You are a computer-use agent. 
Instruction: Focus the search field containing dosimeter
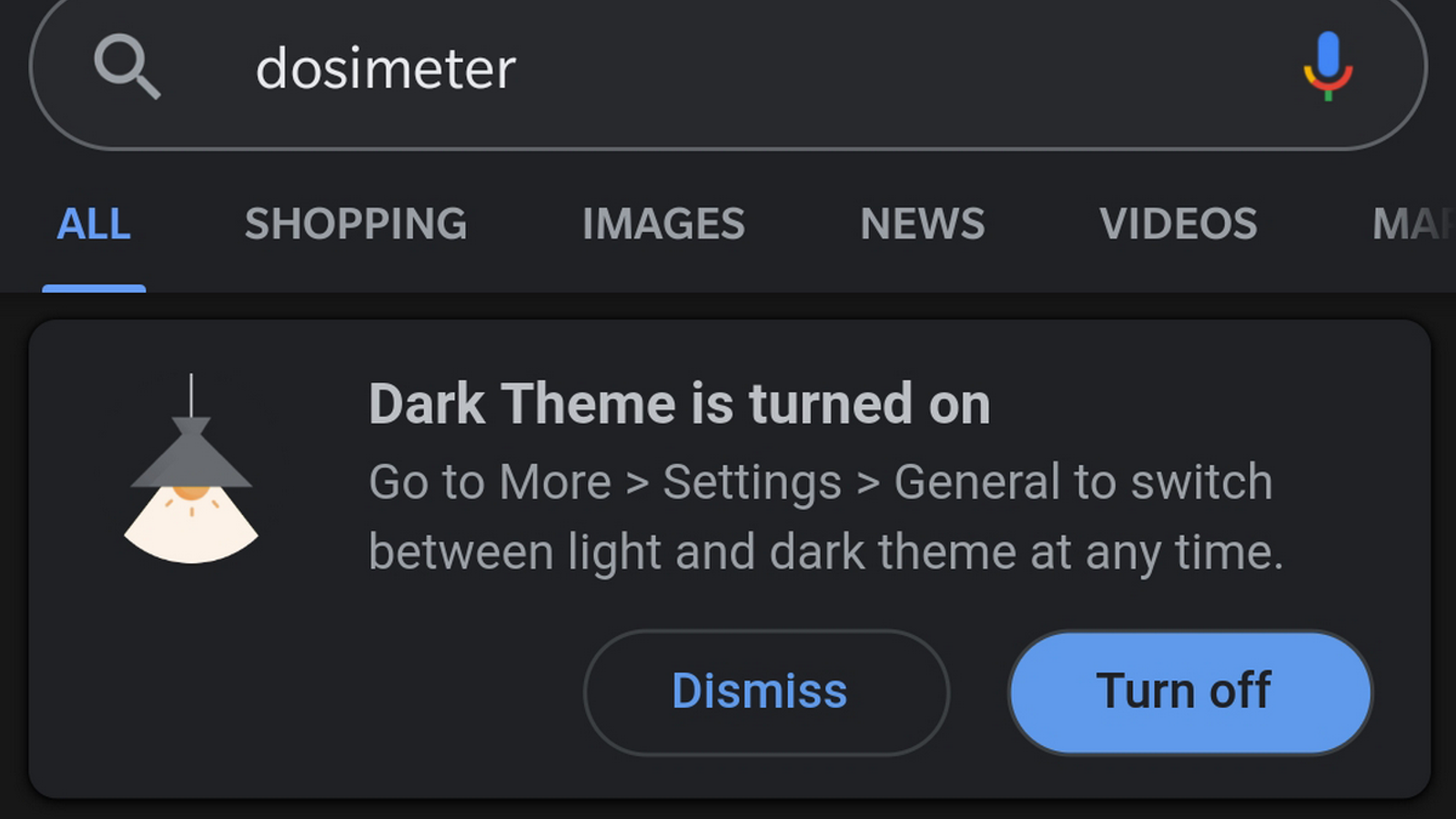[386, 68]
